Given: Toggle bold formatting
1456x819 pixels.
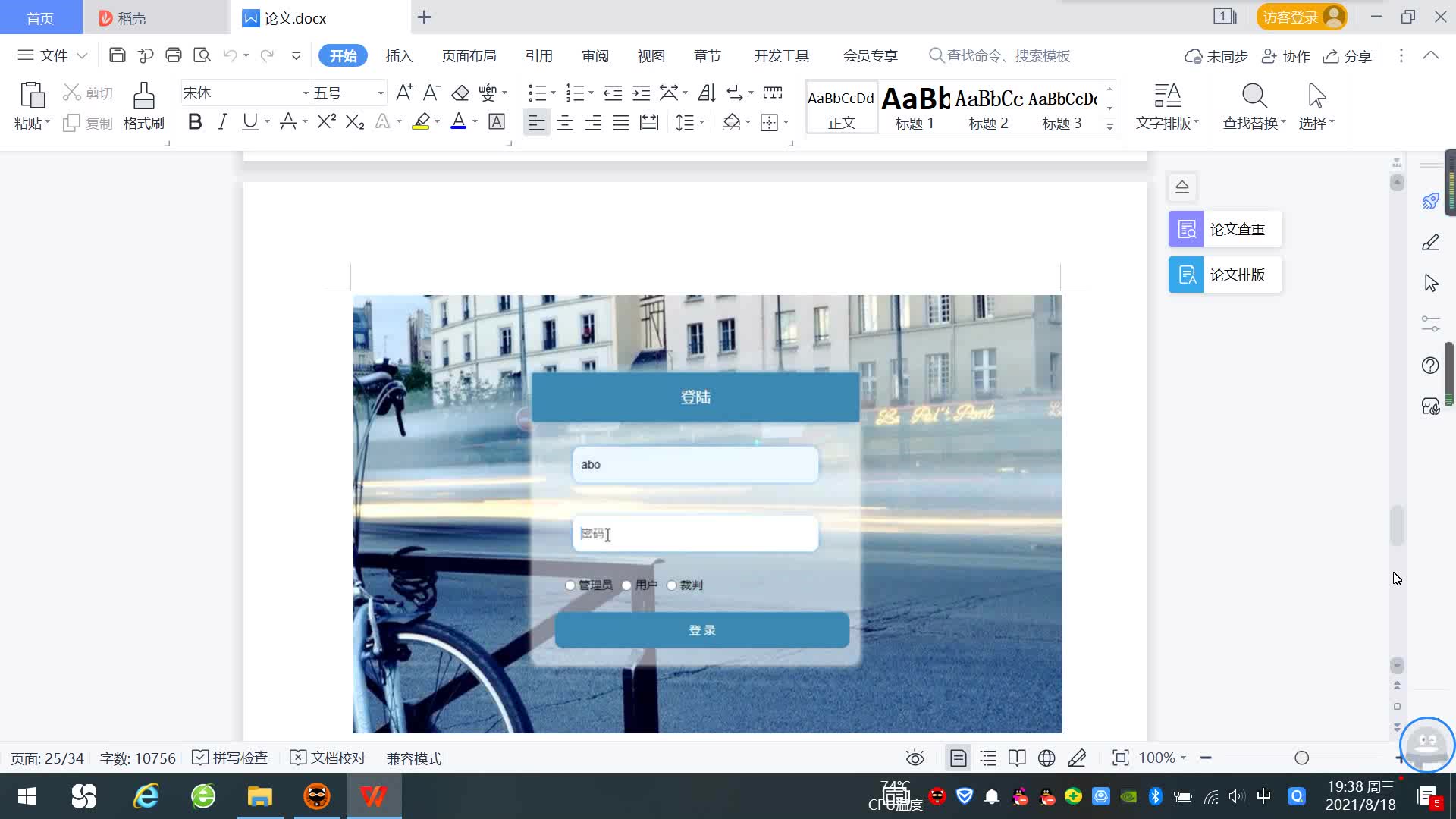Looking at the screenshot, I should [195, 122].
